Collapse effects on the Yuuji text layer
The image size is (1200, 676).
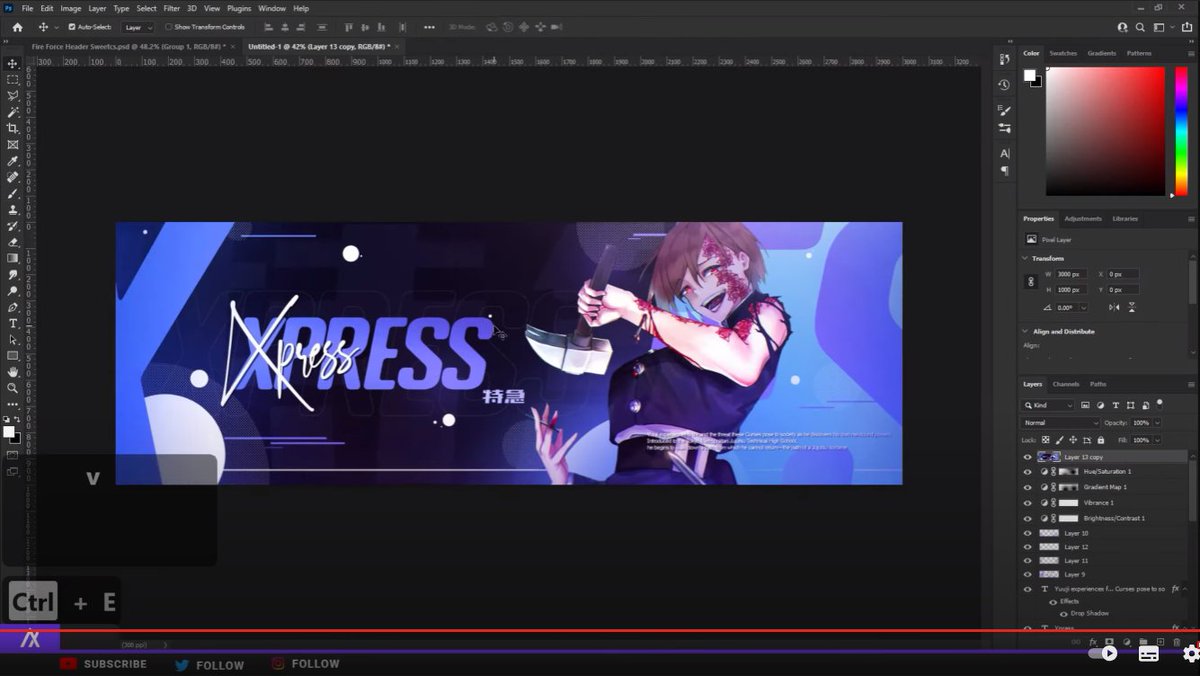click(1185, 589)
